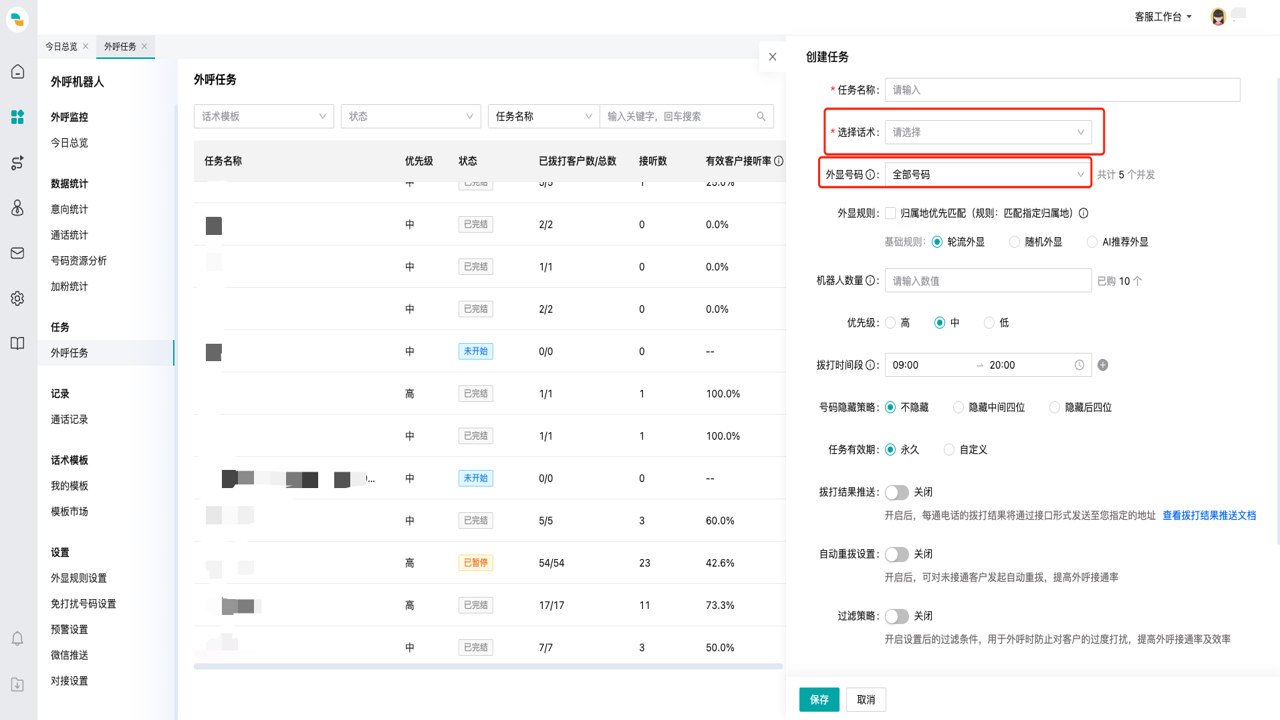This screenshot has width=1280, height=720.
Task: Open 微信推送 in sidebar
Action: point(70,656)
